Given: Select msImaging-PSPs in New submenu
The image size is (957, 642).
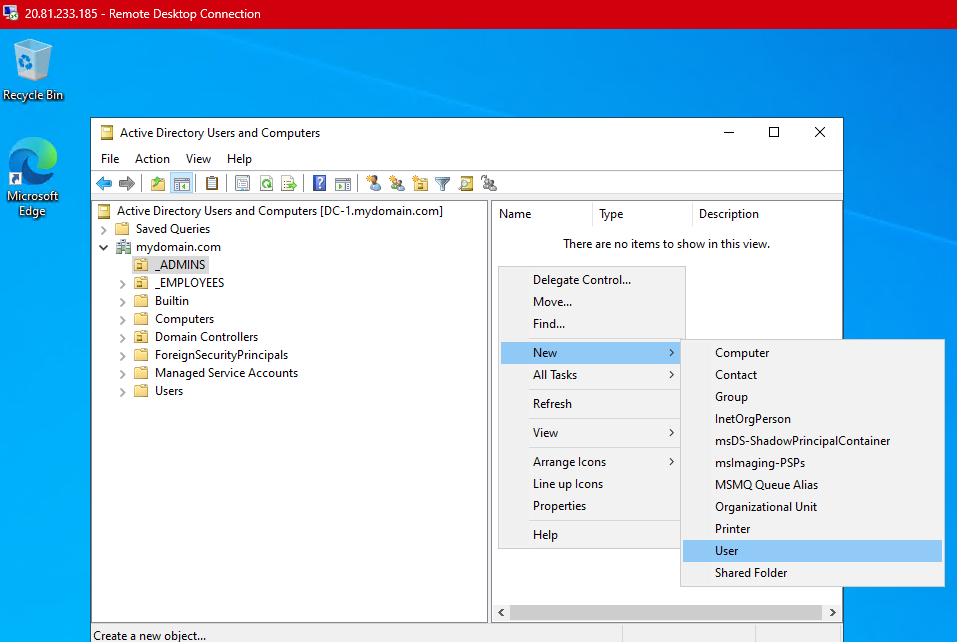Looking at the screenshot, I should tap(812, 463).
